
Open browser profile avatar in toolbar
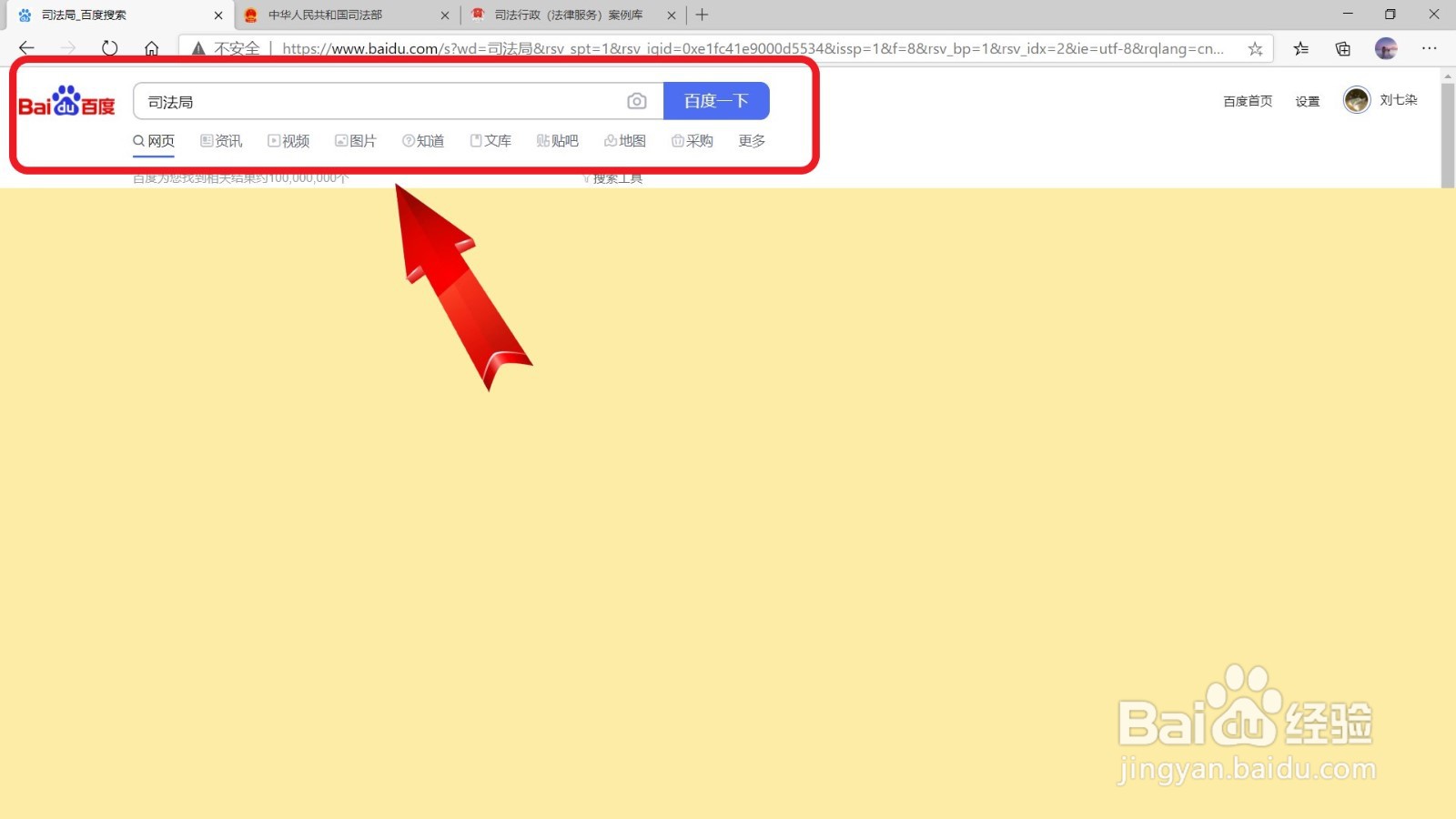(1386, 48)
